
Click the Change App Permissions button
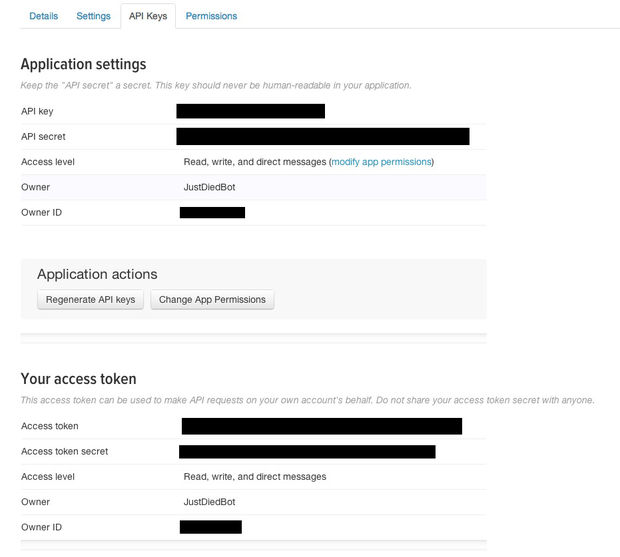[x=212, y=300]
